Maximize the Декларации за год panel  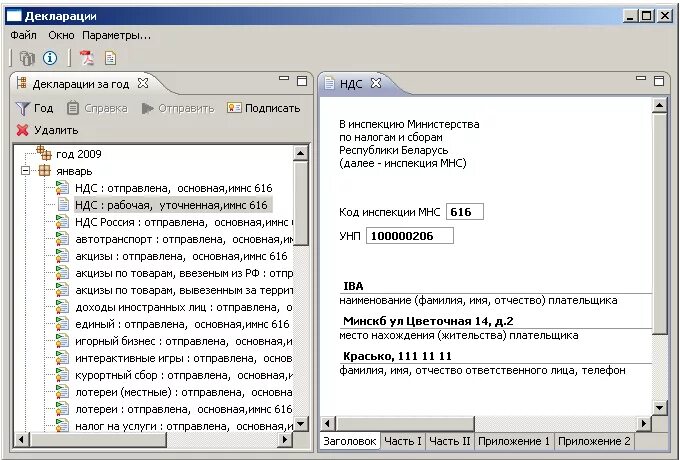[302, 81]
